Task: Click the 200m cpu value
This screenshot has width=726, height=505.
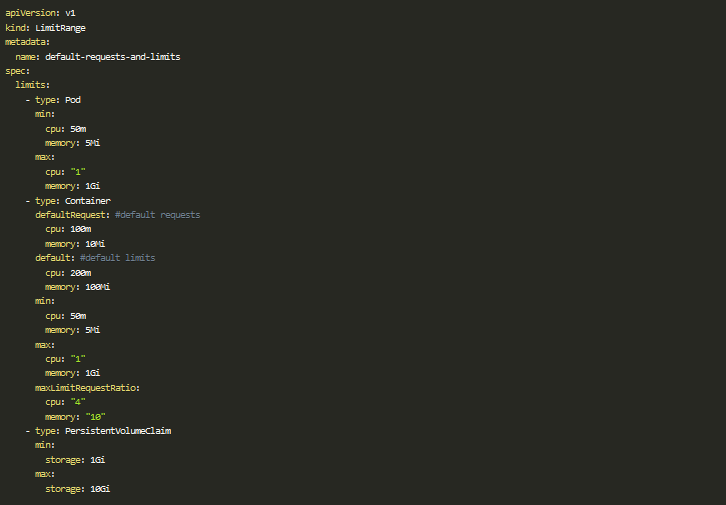Action: coord(81,273)
